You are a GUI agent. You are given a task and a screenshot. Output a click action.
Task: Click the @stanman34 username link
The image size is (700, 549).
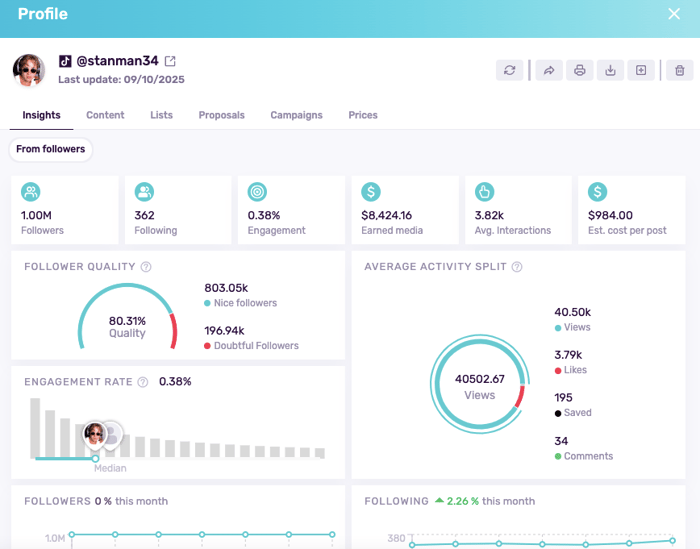117,61
